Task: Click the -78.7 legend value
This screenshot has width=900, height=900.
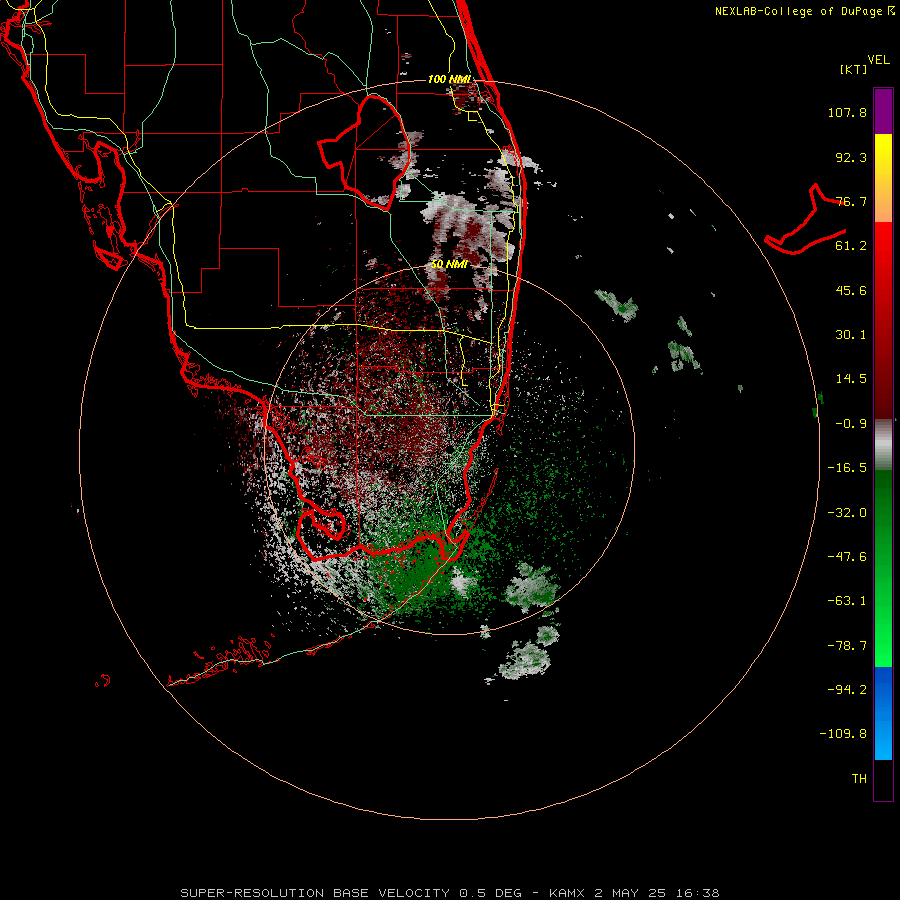Action: [x=847, y=646]
